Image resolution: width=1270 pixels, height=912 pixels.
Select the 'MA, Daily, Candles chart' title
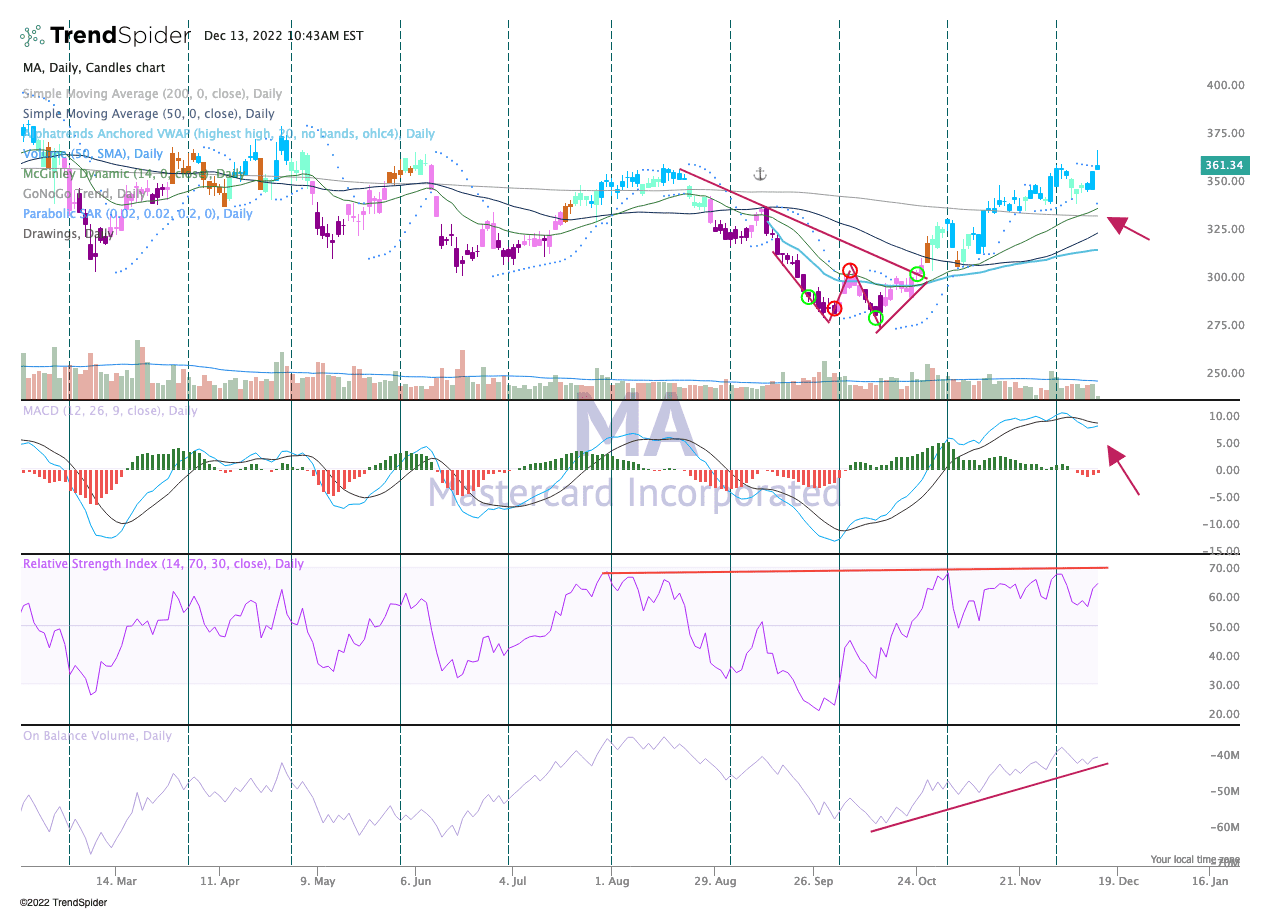pyautogui.click(x=94, y=68)
